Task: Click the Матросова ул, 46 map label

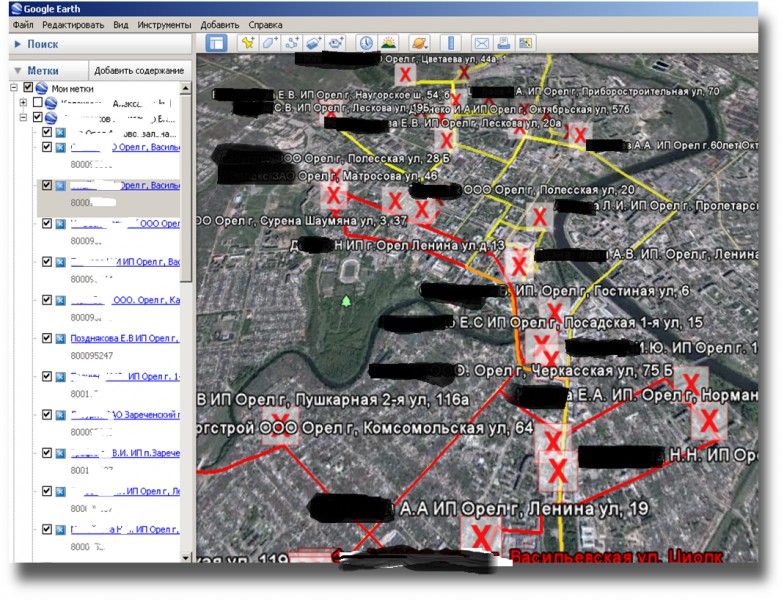Action: coord(390,176)
